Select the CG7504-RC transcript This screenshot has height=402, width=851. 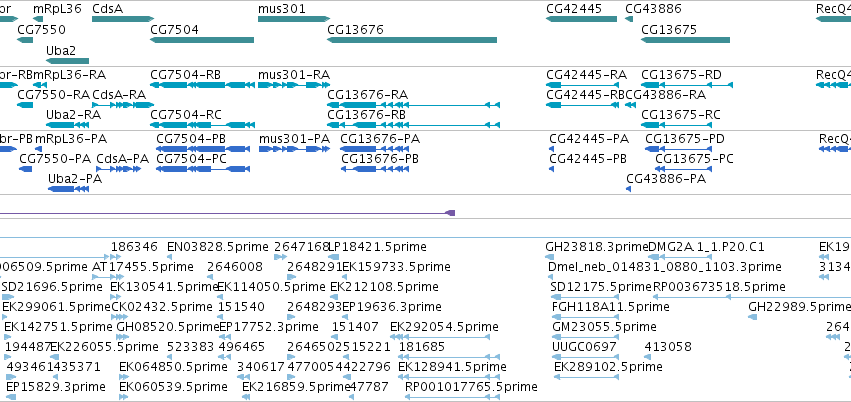(202, 125)
